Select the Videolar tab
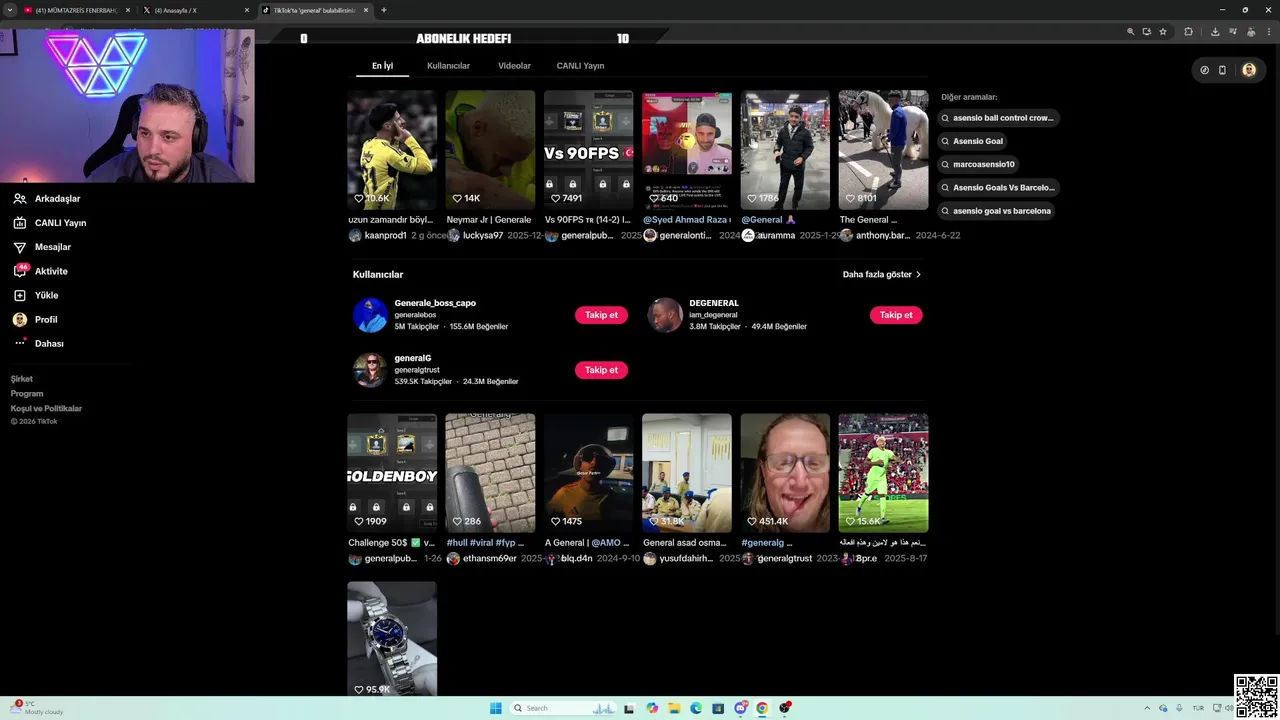This screenshot has height=720, width=1280. point(514,66)
